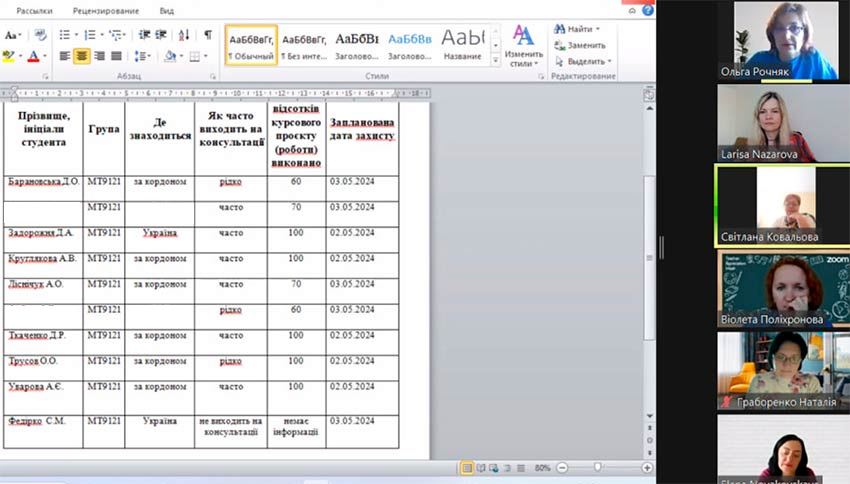Open the Стили dialog launcher

click(x=541, y=76)
